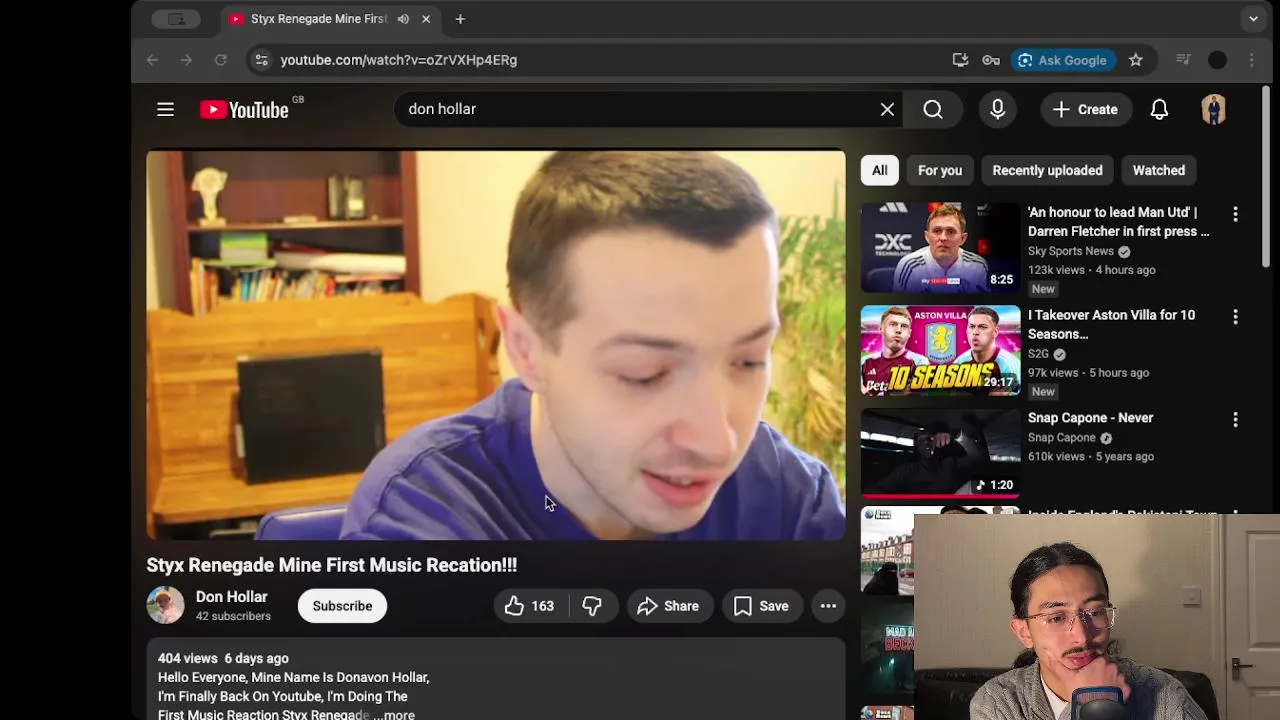
Task: Open the YouTube hamburger guide menu
Action: click(165, 109)
